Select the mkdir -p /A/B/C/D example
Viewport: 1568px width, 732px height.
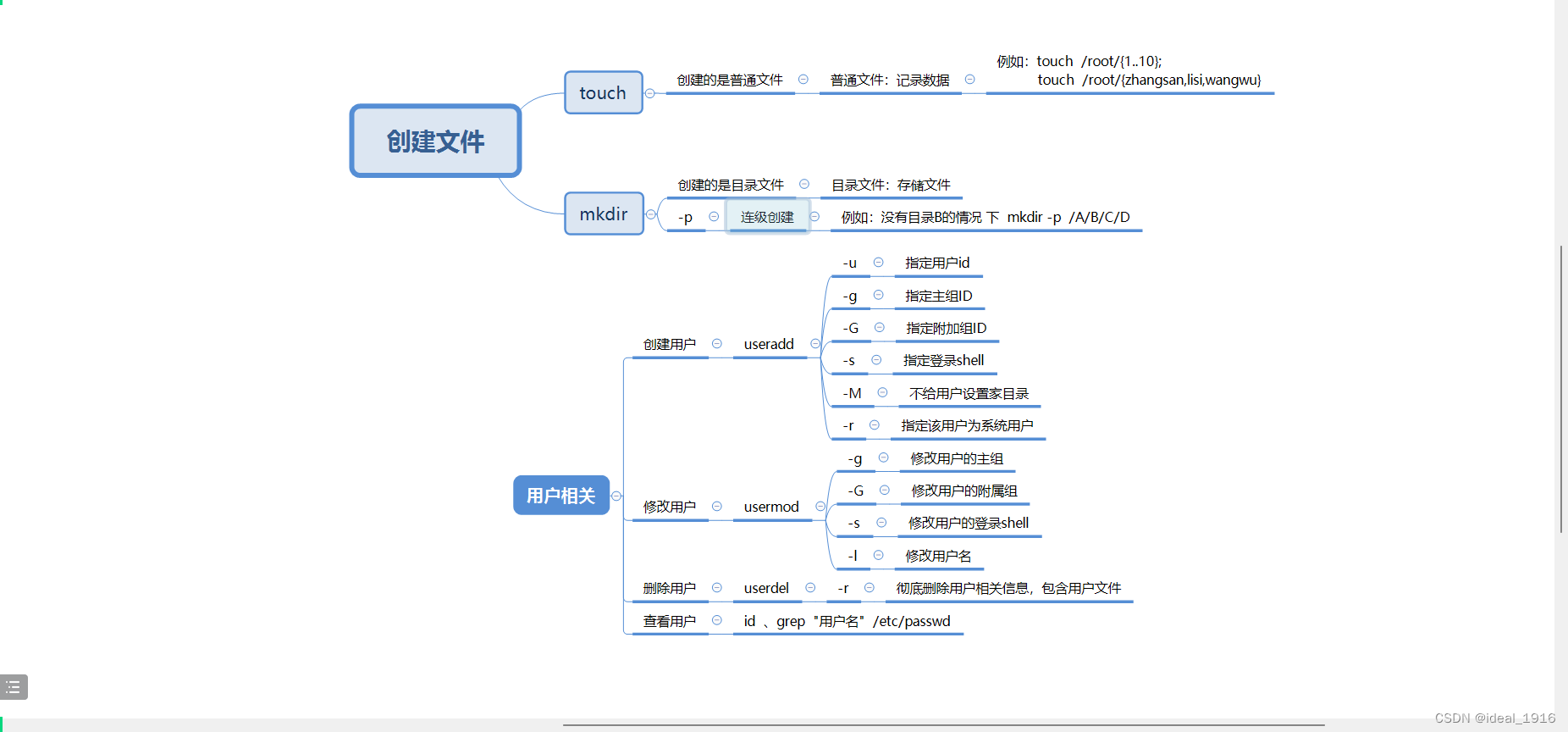click(986, 217)
